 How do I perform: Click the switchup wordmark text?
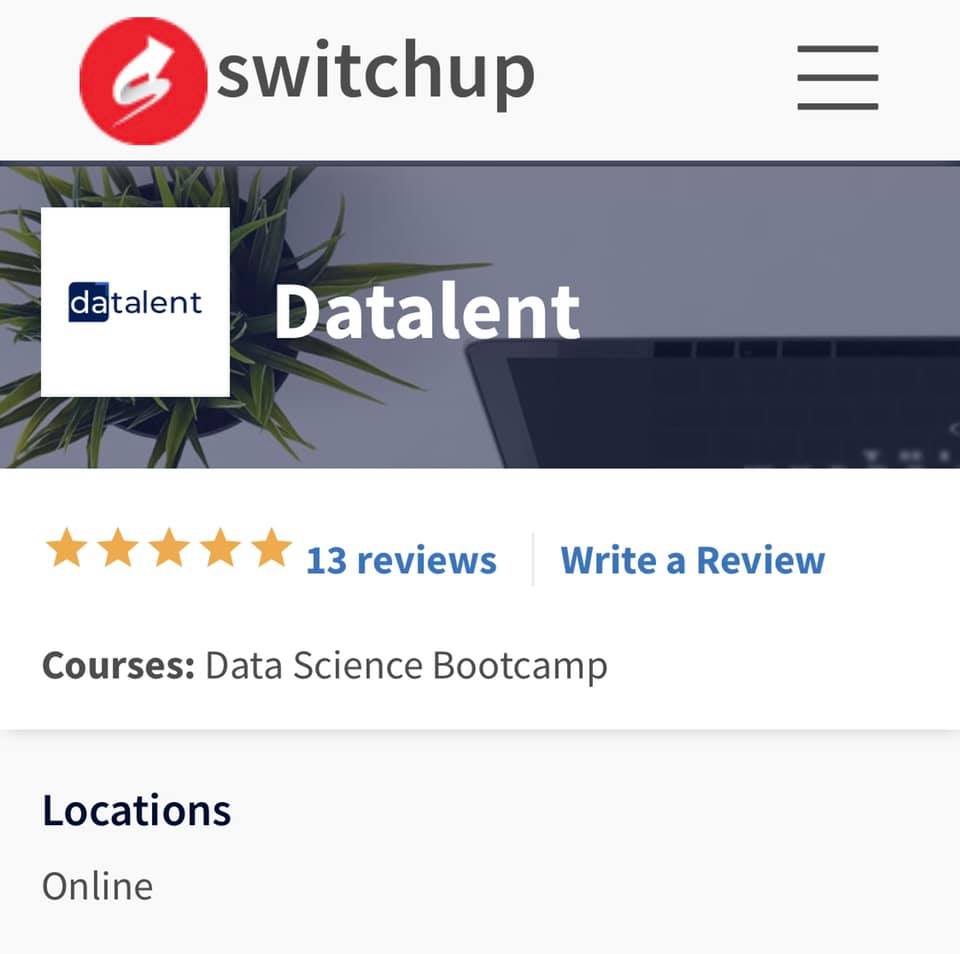376,73
